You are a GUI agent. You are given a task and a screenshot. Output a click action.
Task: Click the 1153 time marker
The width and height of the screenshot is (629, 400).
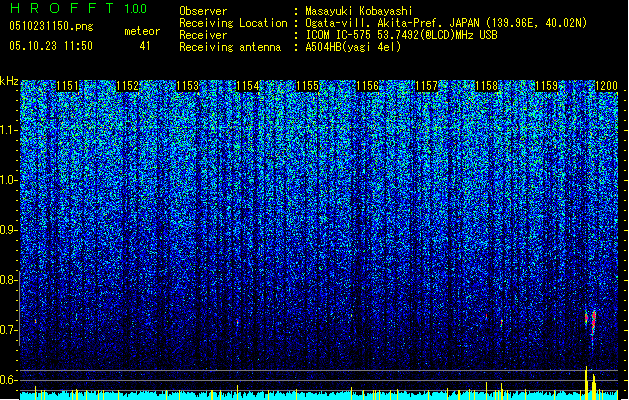(x=187, y=86)
